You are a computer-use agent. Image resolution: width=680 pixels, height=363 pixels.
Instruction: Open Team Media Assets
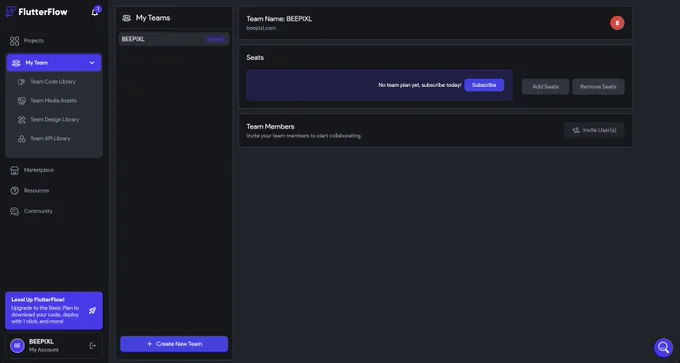point(53,101)
